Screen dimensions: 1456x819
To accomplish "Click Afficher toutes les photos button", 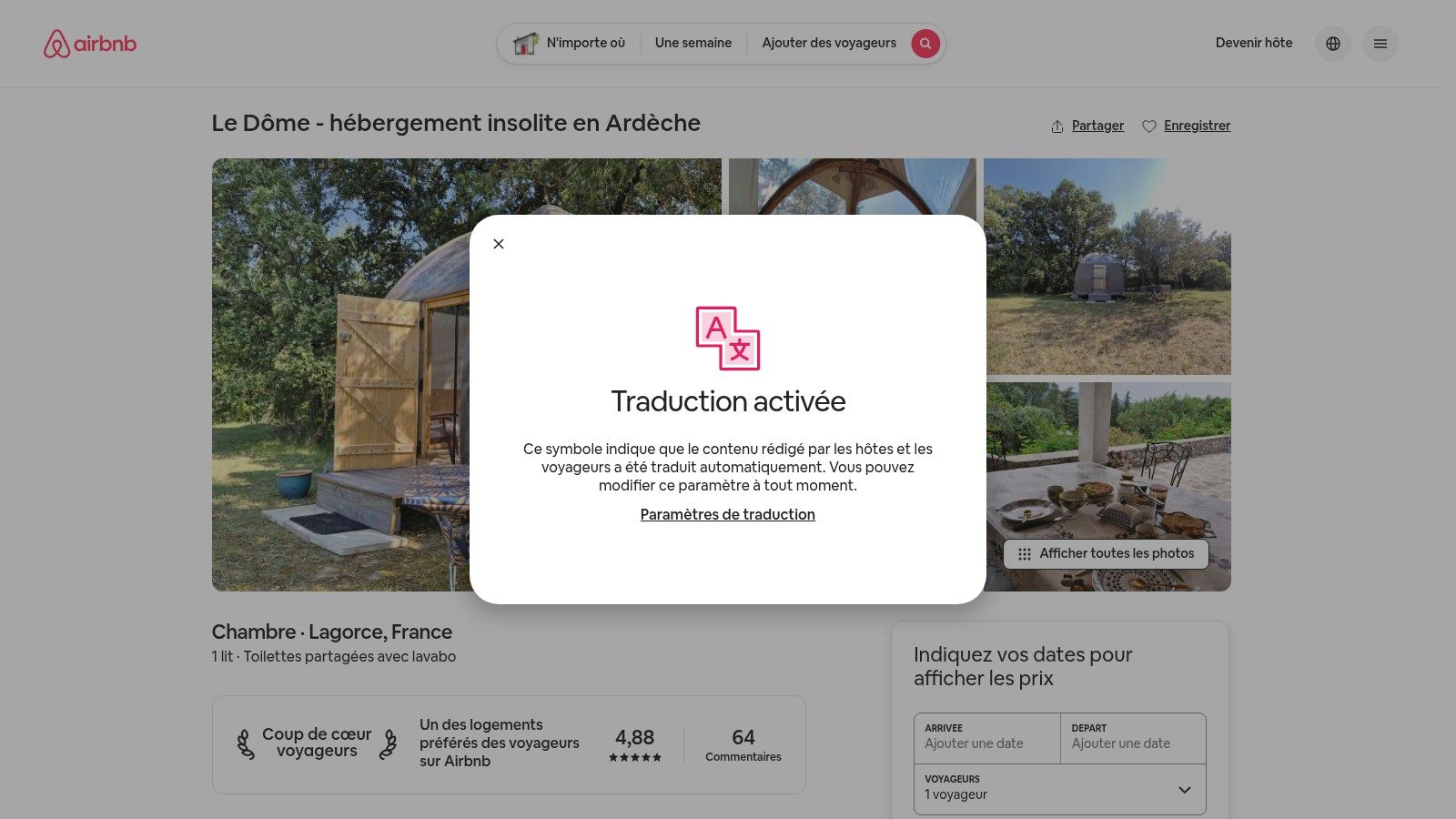I will pos(1107,553).
